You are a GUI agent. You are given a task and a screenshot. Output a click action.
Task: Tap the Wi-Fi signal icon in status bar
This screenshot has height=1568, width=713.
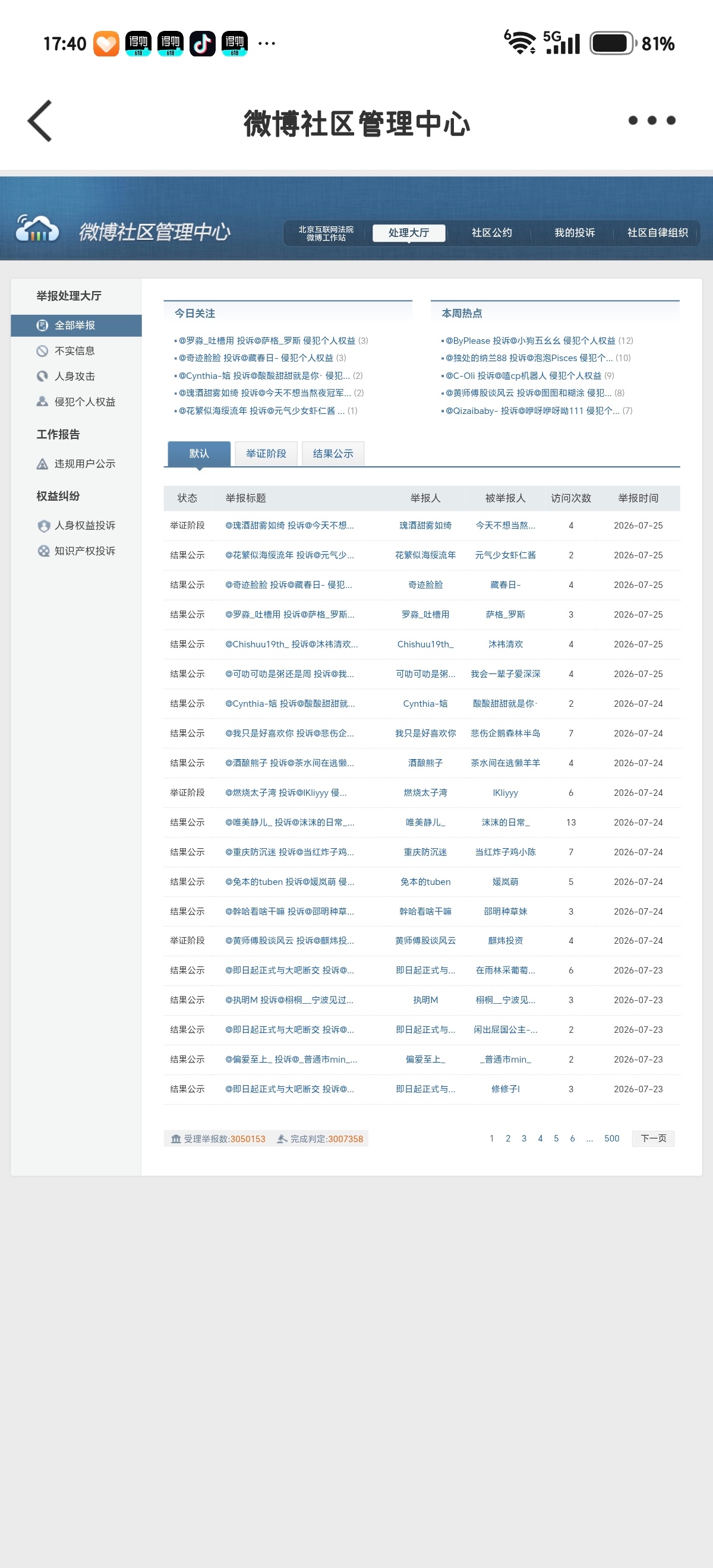[520, 43]
